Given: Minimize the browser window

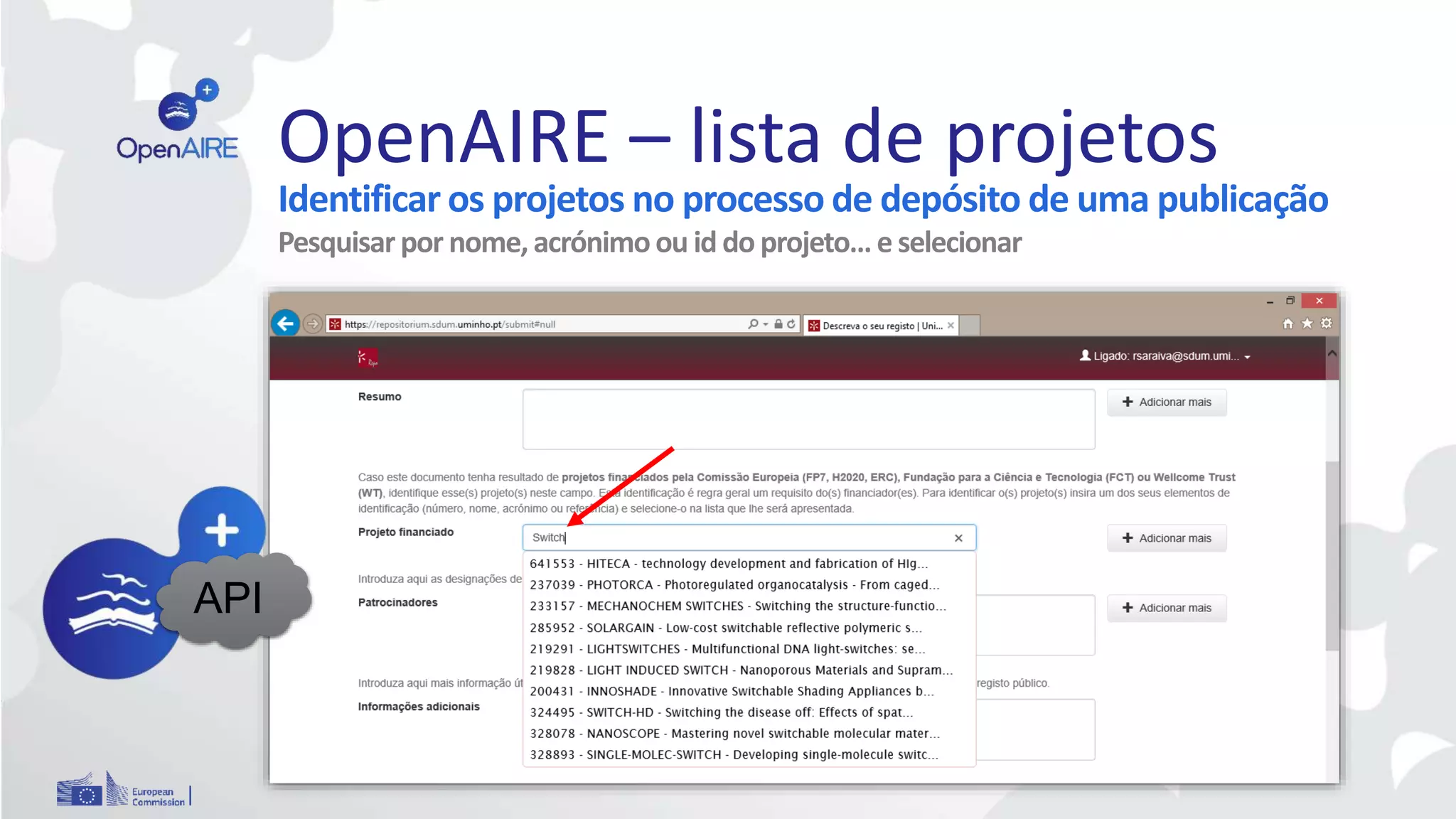Looking at the screenshot, I should (1270, 301).
